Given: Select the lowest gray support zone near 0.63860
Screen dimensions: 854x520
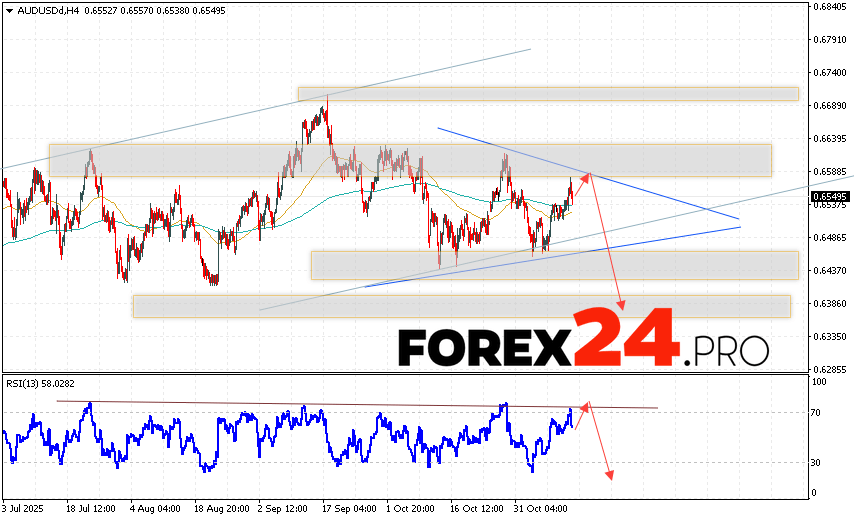Looking at the screenshot, I should 461,306.
